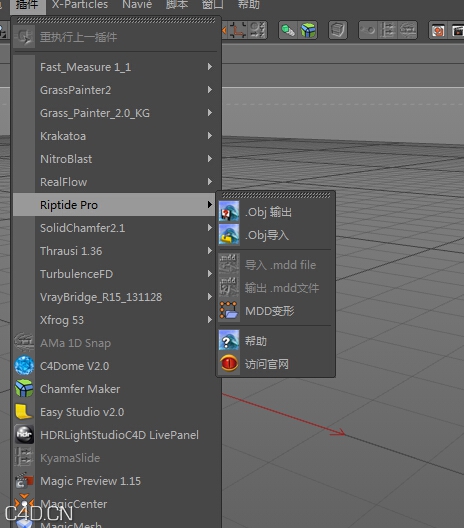
Task: Click the green flashlight toolbar icon
Action: pos(288,31)
